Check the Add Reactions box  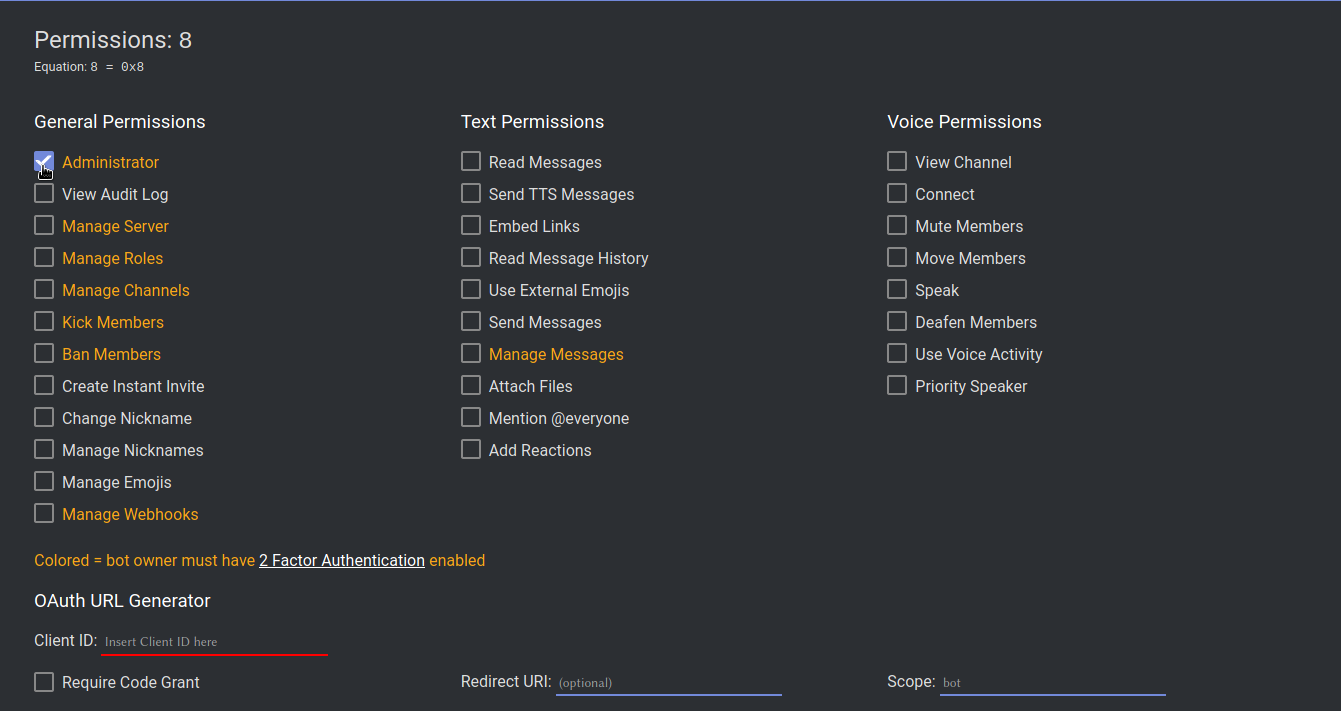(471, 450)
